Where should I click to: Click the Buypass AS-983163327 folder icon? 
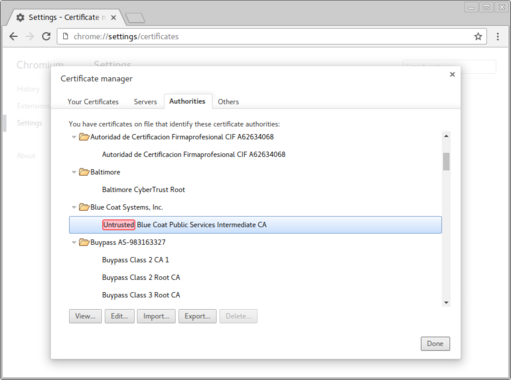[84, 242]
